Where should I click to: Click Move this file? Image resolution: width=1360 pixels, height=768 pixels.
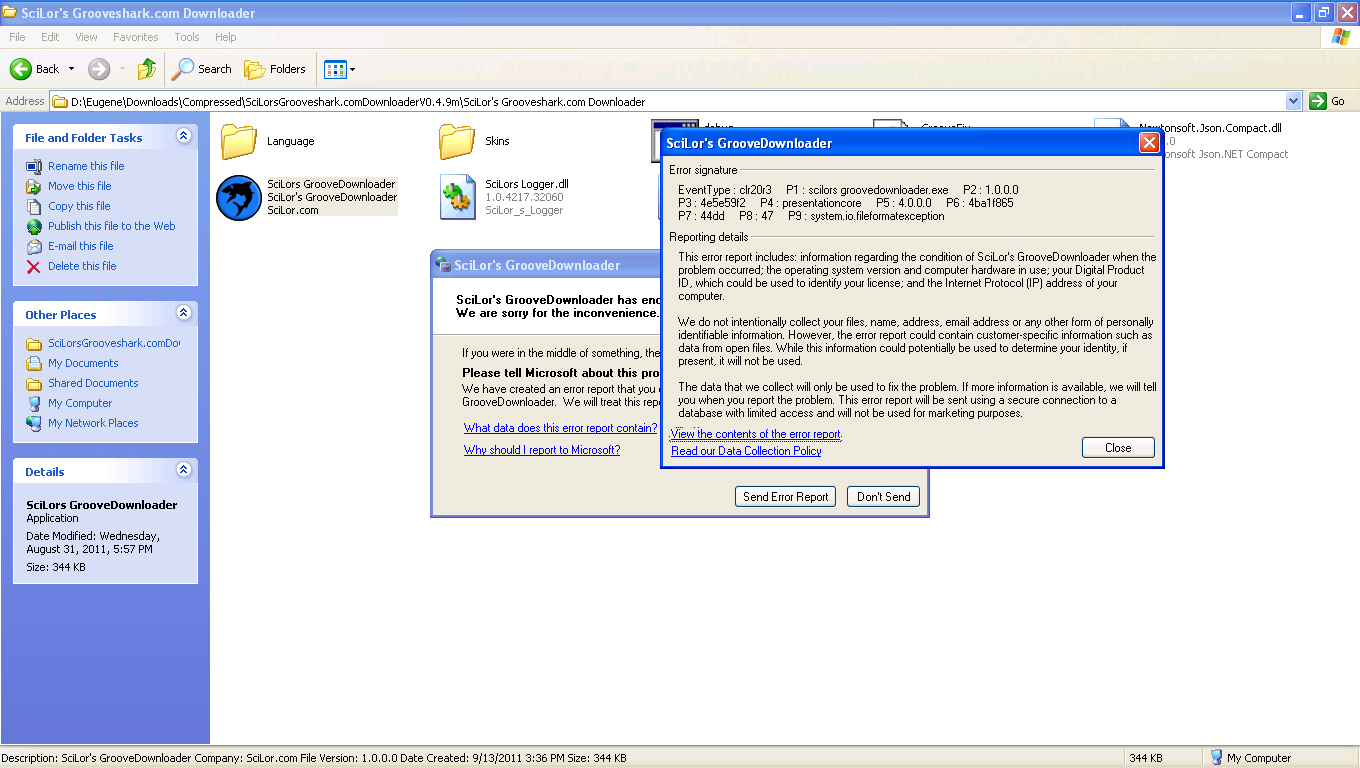[x=80, y=186]
